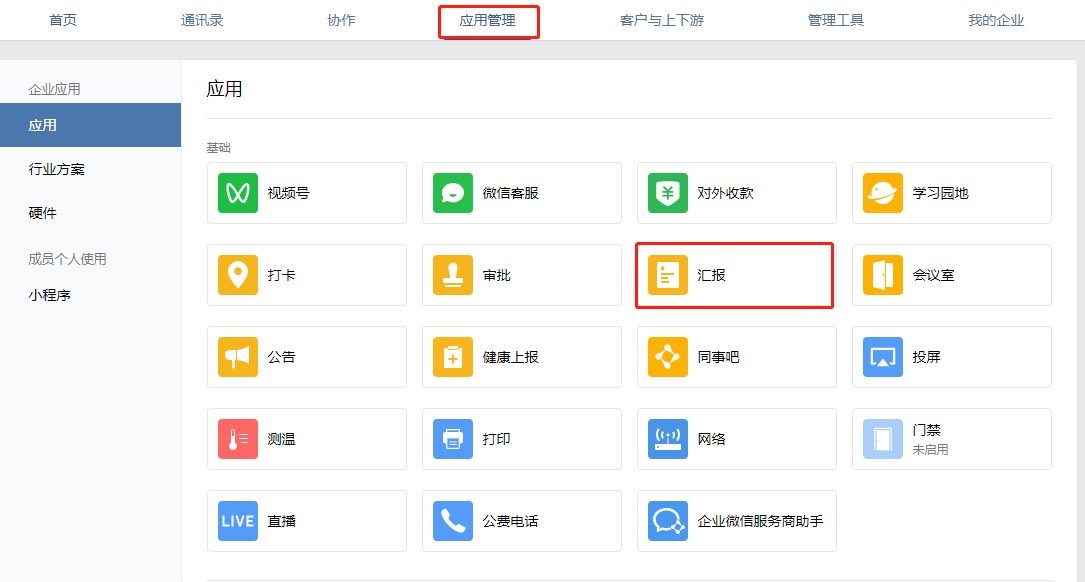Open the 管理工具 top tab
Image resolution: width=1085 pixels, height=582 pixels.
coord(836,20)
